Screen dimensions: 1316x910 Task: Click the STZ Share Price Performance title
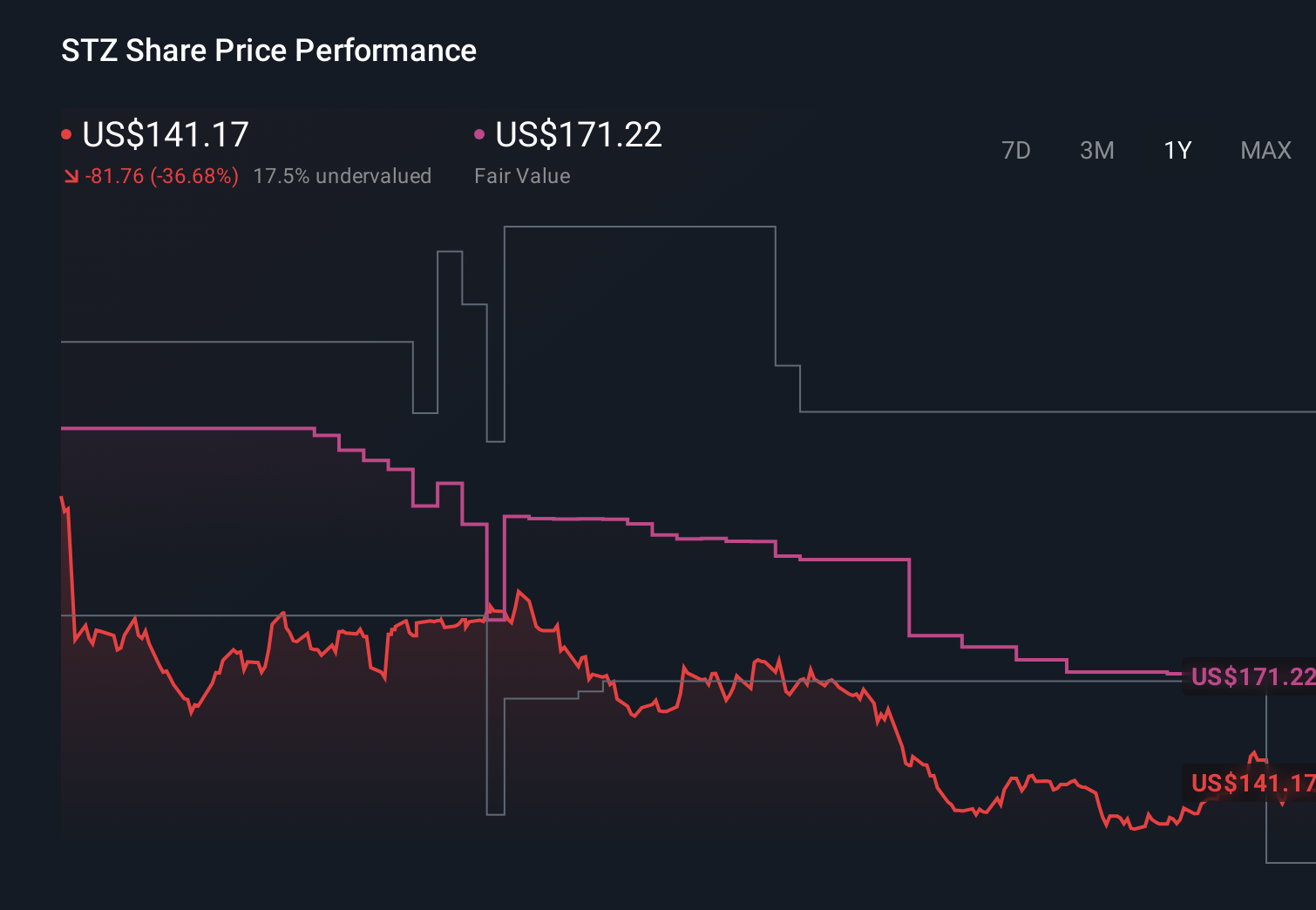coord(268,50)
